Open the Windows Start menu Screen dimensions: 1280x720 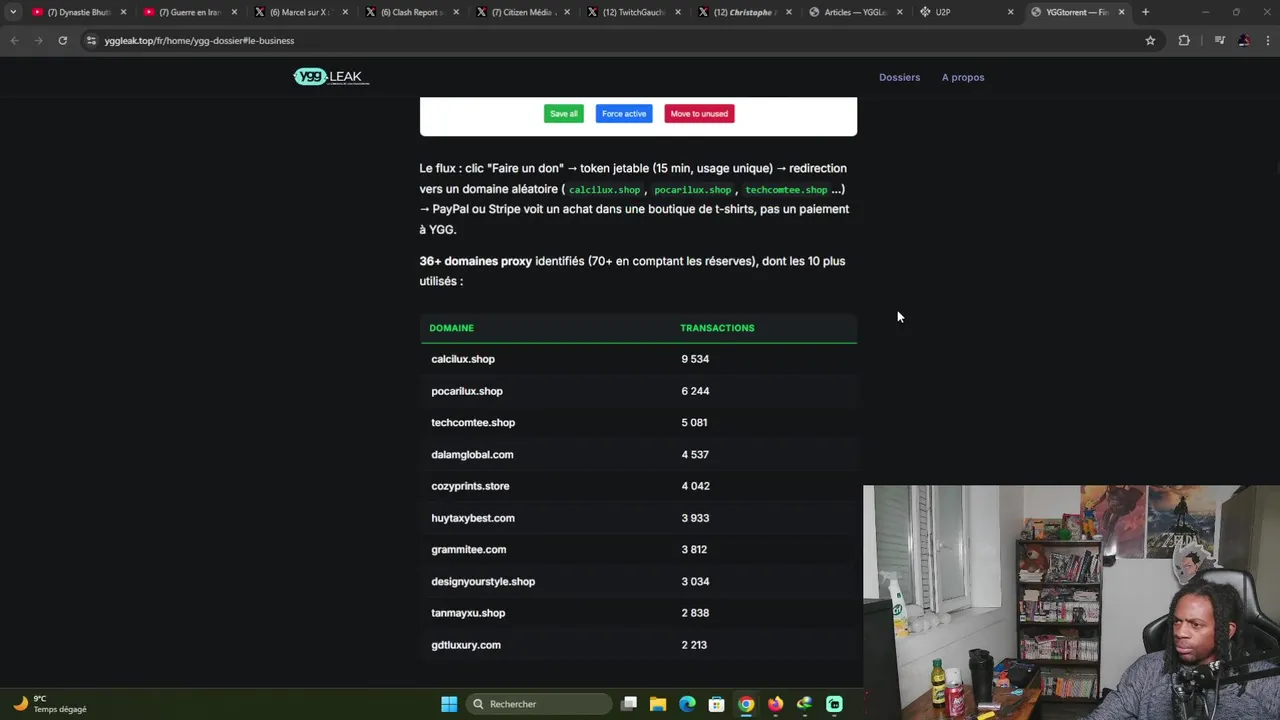pyautogui.click(x=449, y=704)
